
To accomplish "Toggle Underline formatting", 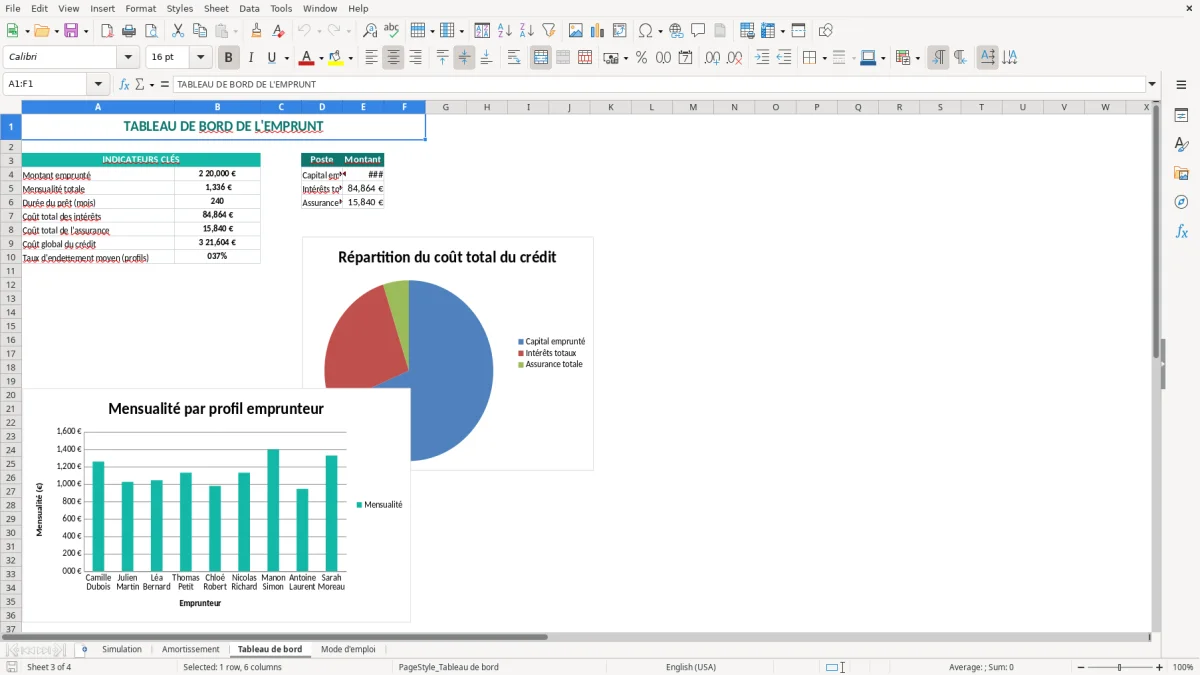I will (x=271, y=58).
